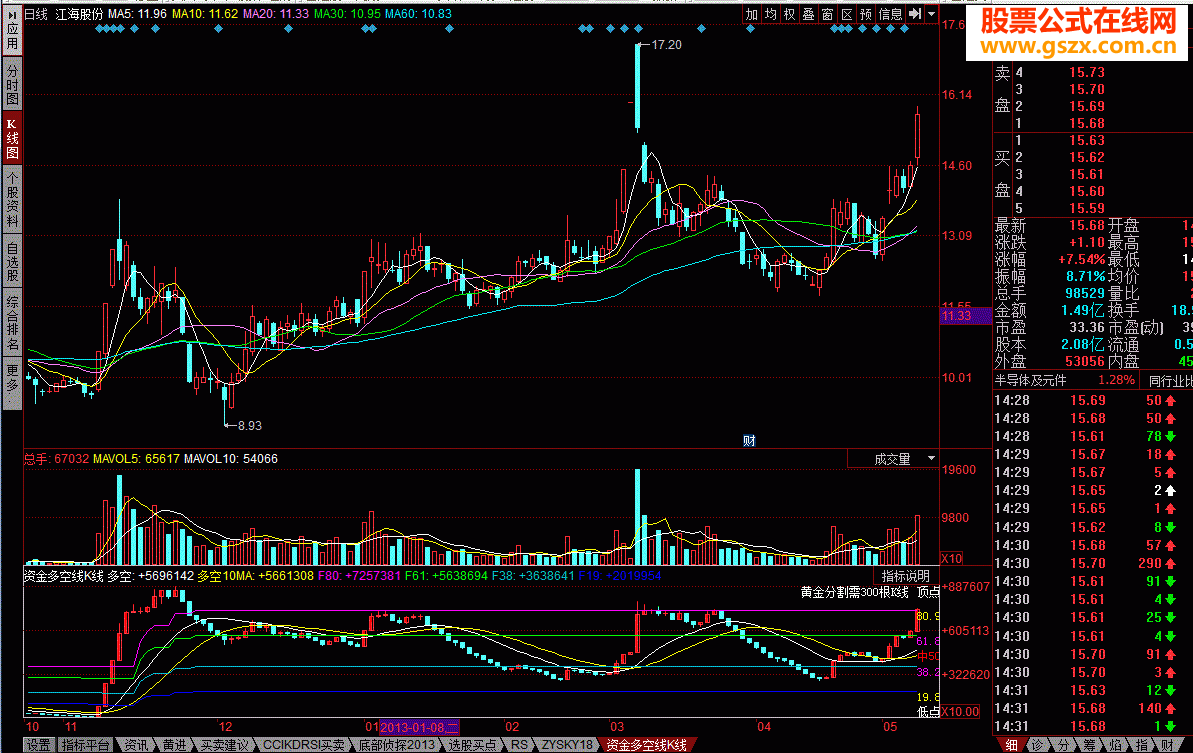Click the 指标说明 button

pos(905,576)
